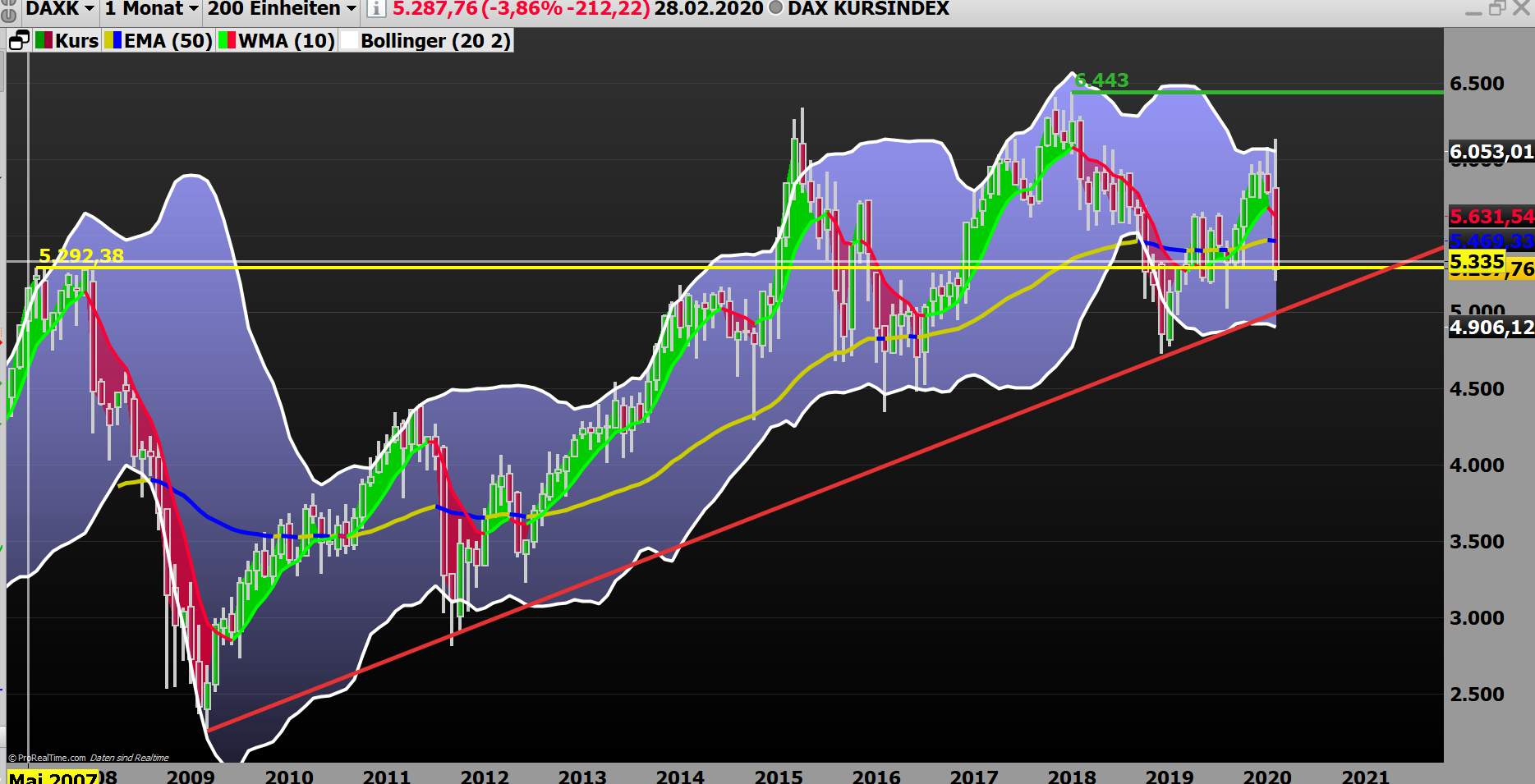Screen dimensions: 1535x784
Task: Click the overlapping-windows icon left of the Kurs legend
Action: 18,39
